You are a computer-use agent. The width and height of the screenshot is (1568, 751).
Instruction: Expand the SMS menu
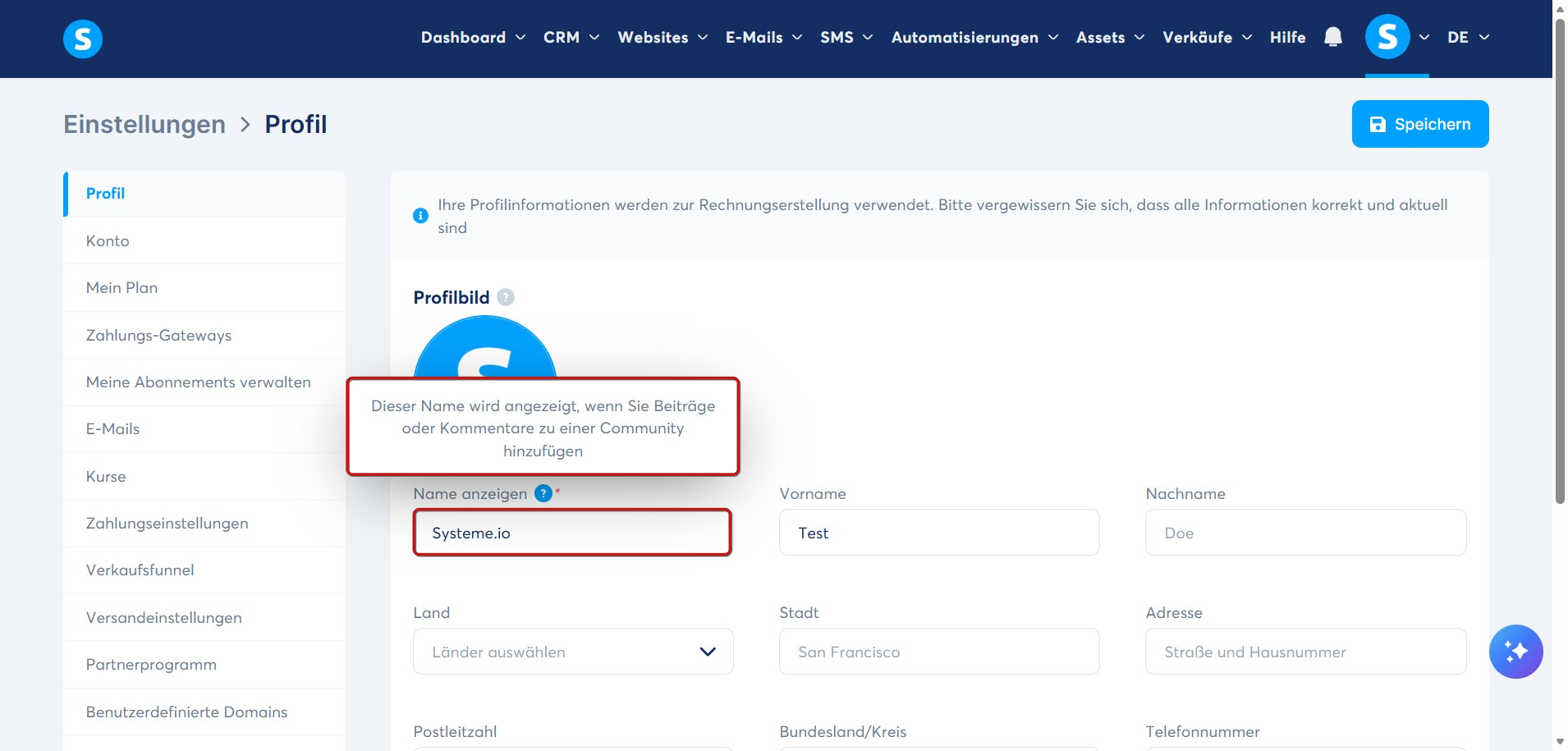click(x=846, y=37)
